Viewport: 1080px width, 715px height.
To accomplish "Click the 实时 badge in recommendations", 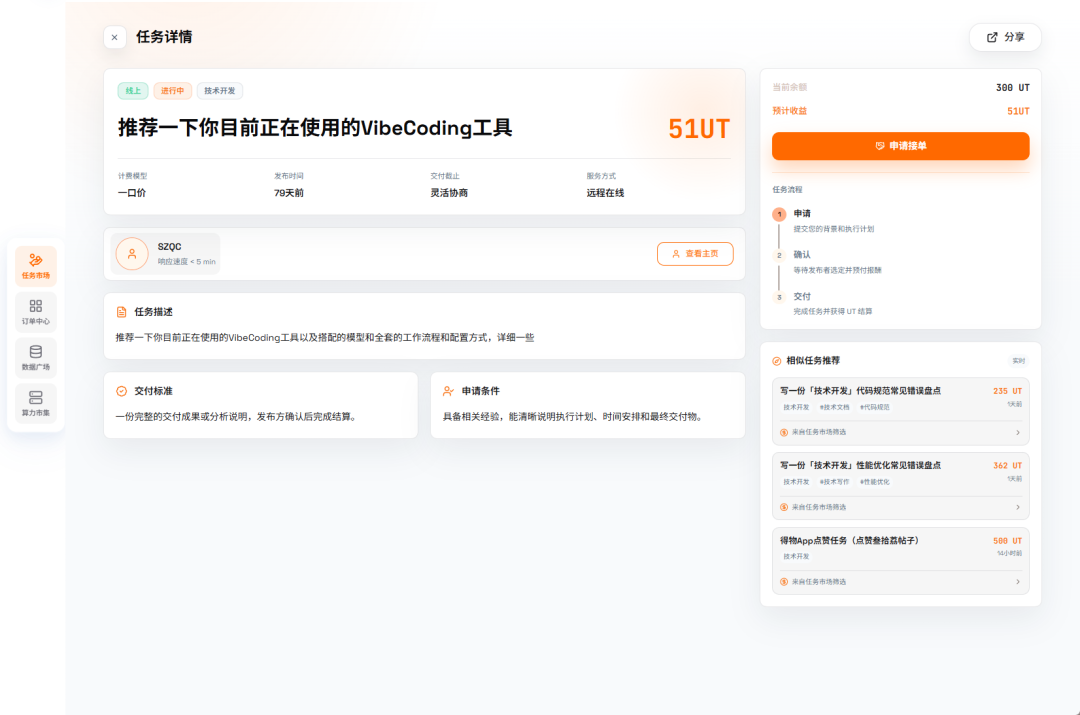I will pos(1018,361).
